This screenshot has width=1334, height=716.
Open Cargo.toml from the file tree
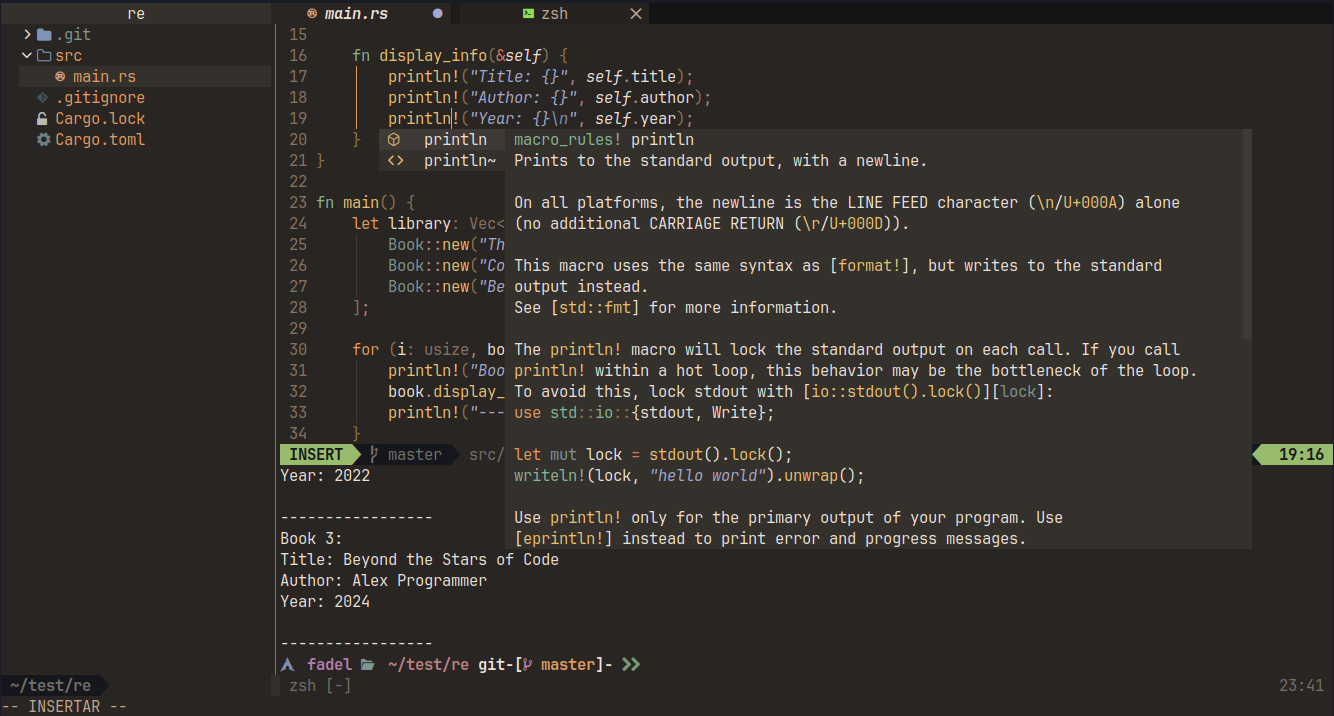(x=100, y=140)
